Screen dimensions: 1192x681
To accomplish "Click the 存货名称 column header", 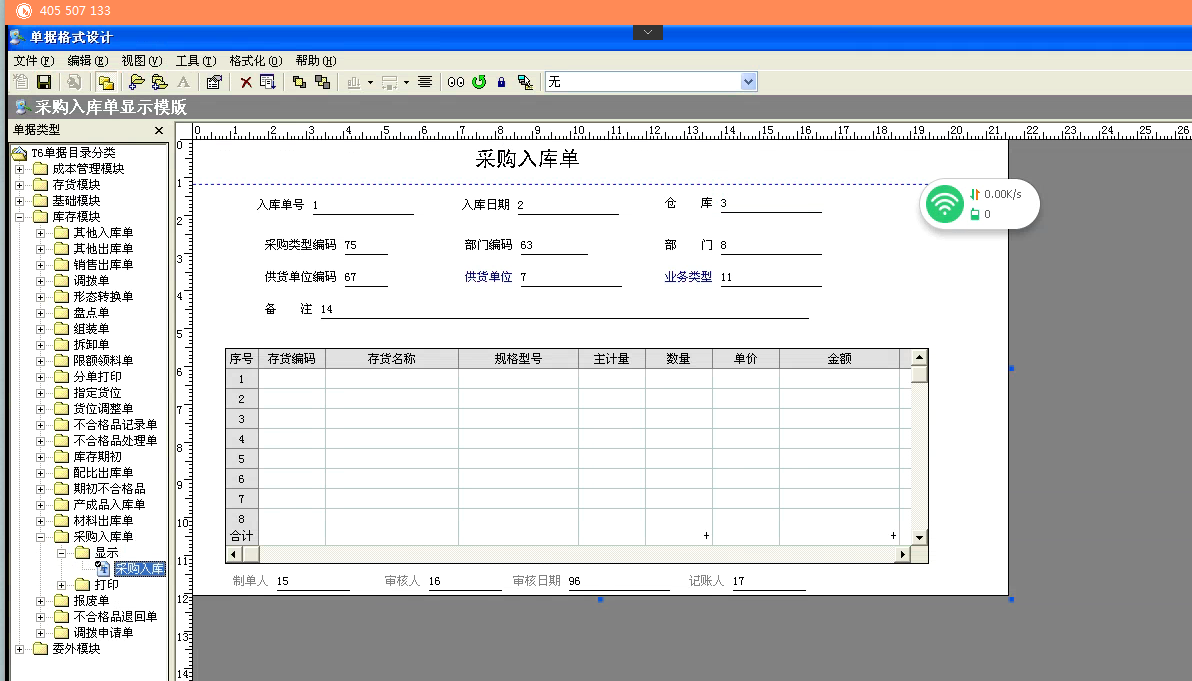I will [x=392, y=359].
